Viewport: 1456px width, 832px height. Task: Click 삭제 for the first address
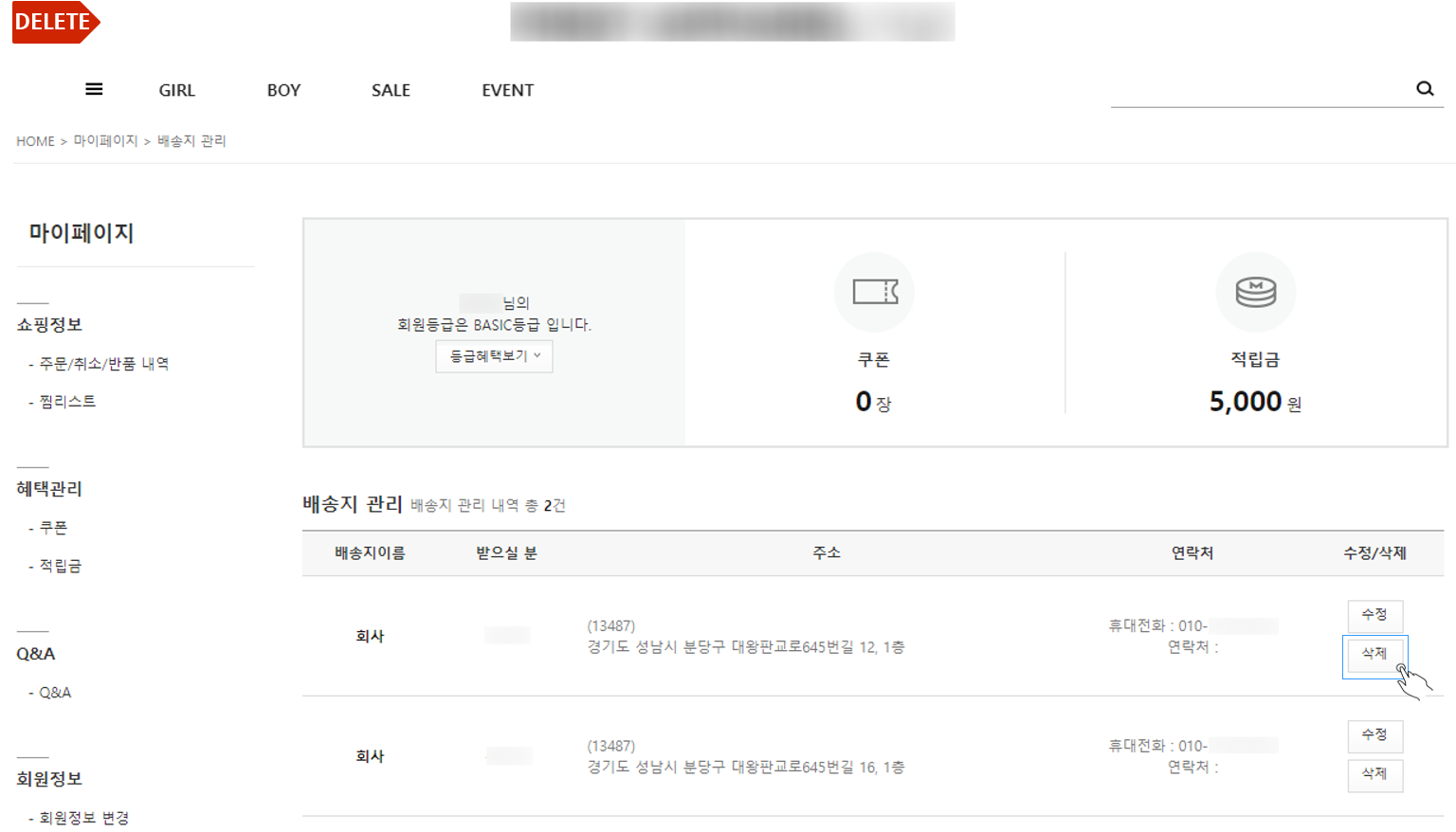1374,654
